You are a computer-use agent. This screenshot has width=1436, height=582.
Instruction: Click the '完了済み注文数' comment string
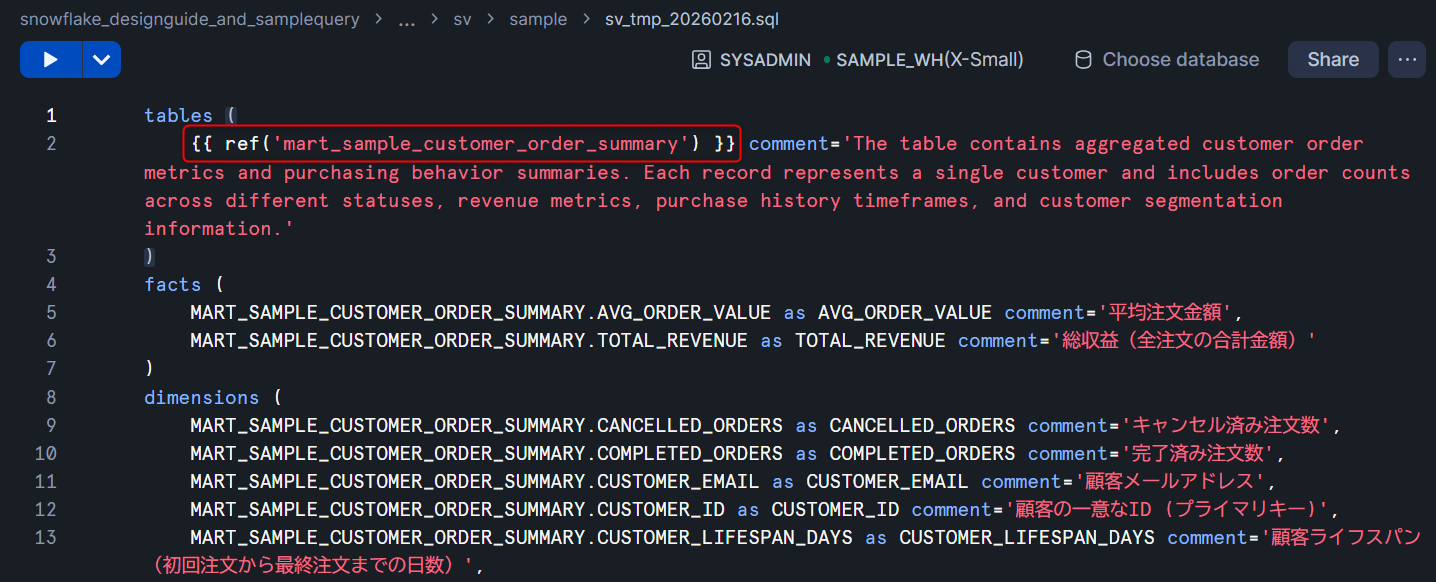1199,453
